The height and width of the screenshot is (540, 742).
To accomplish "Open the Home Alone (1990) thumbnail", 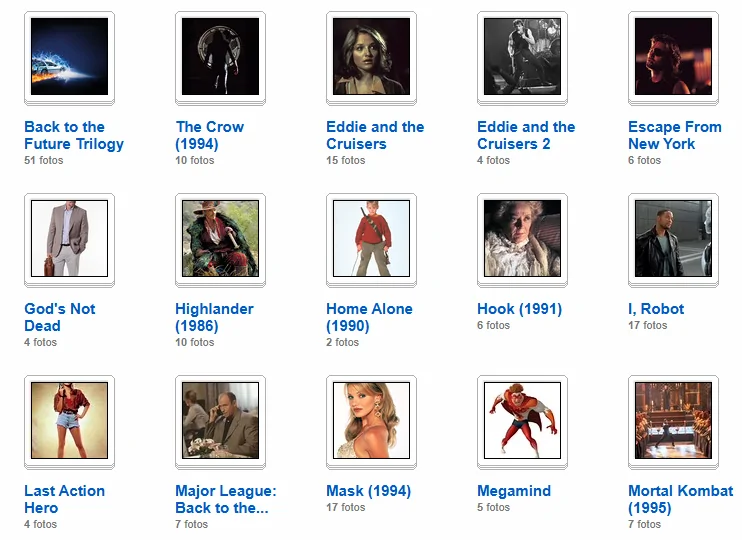I will point(371,239).
